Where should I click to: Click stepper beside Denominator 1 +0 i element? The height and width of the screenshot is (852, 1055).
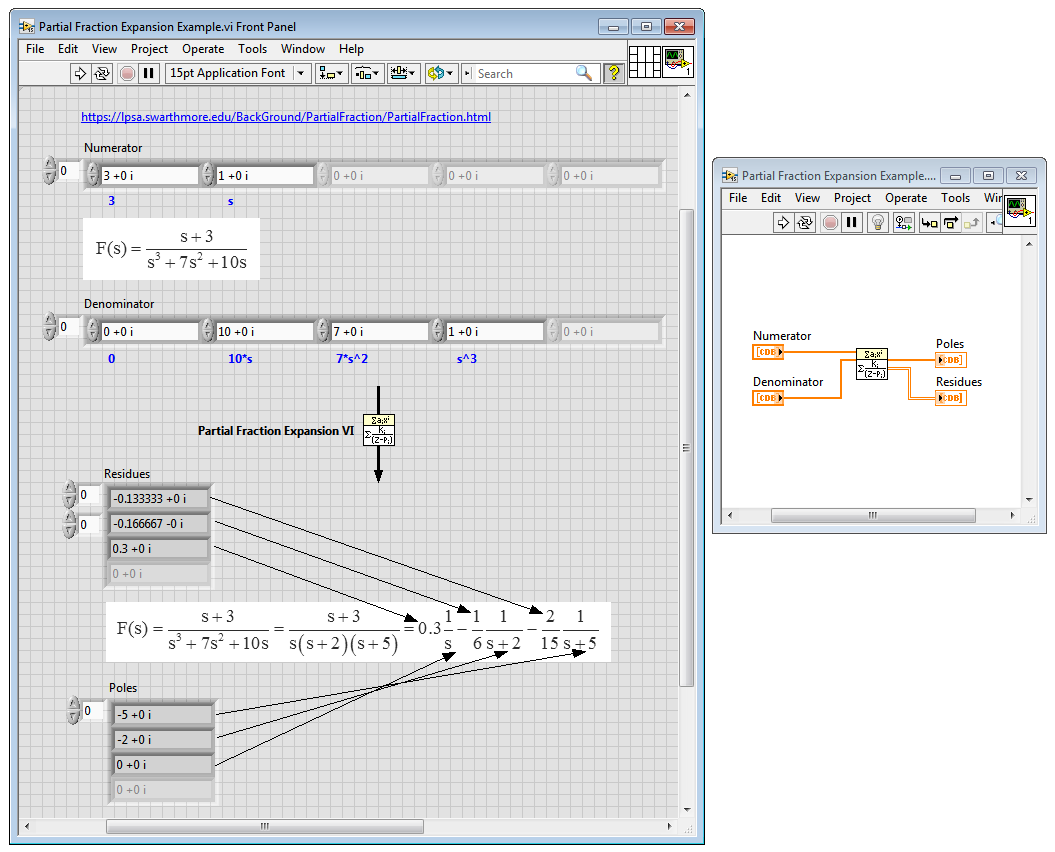(438, 331)
